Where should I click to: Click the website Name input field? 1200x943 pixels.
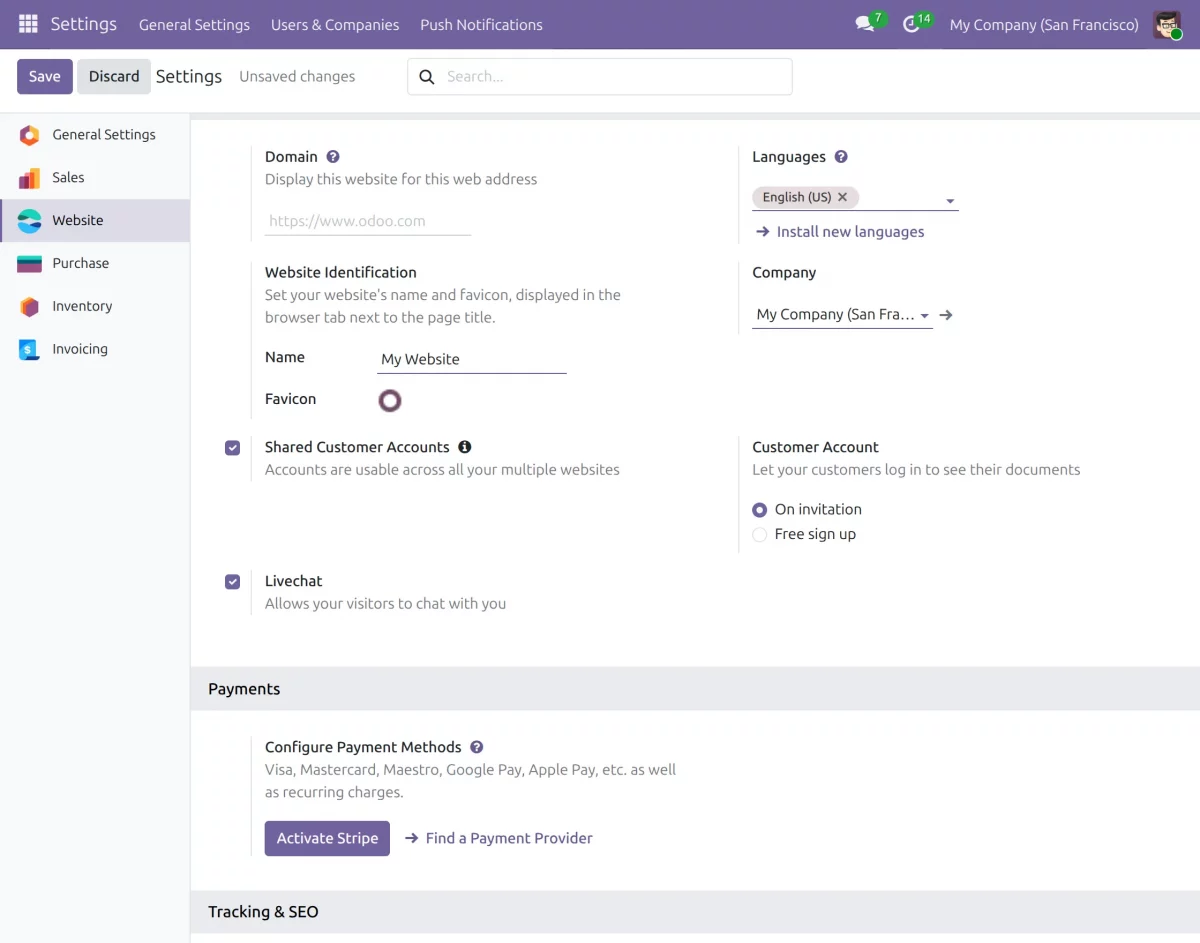tap(471, 360)
